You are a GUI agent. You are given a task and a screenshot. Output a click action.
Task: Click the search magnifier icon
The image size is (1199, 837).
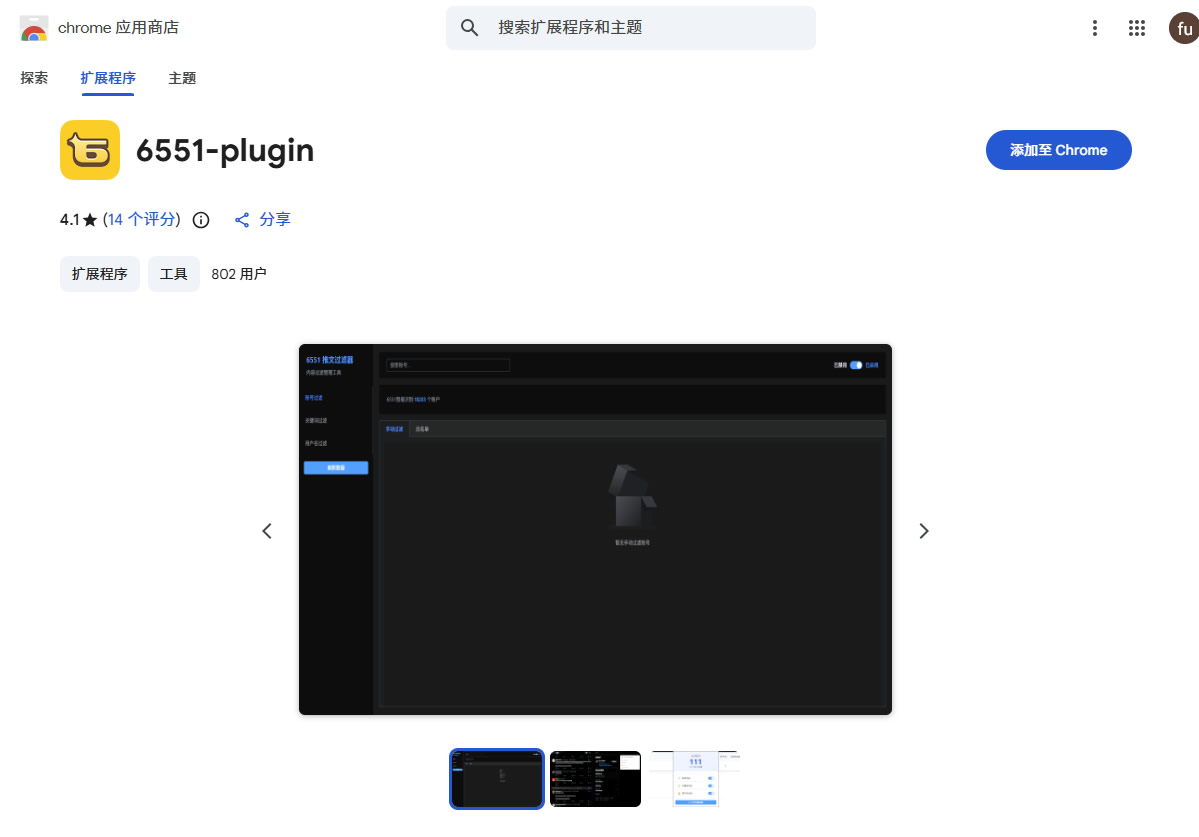470,28
